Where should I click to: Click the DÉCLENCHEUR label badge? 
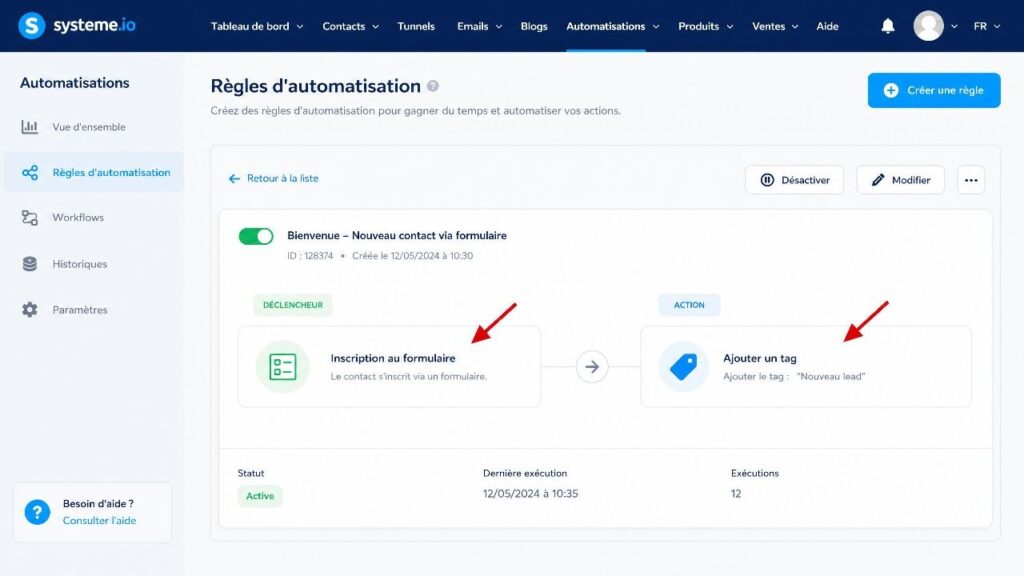(293, 305)
